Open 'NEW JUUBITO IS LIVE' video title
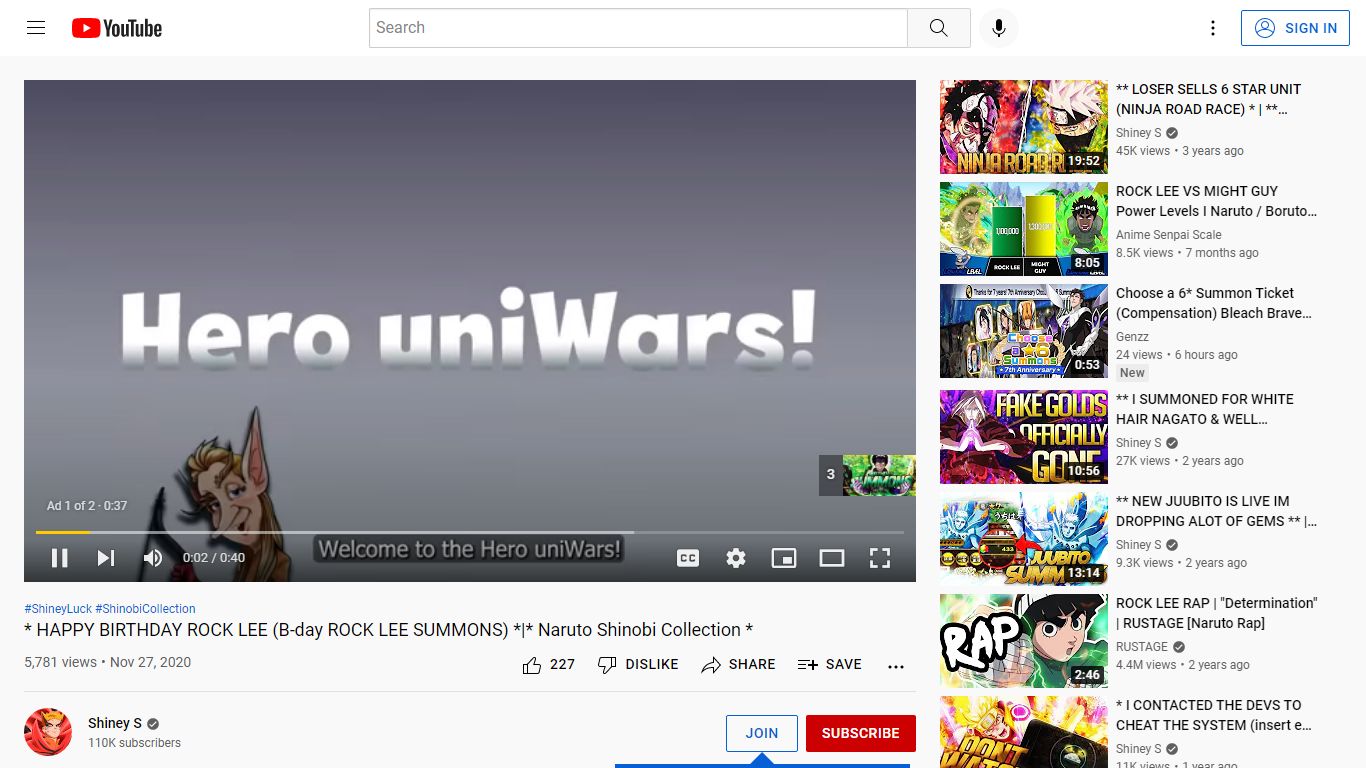Viewport: 1366px width, 768px height. pyautogui.click(x=1216, y=511)
